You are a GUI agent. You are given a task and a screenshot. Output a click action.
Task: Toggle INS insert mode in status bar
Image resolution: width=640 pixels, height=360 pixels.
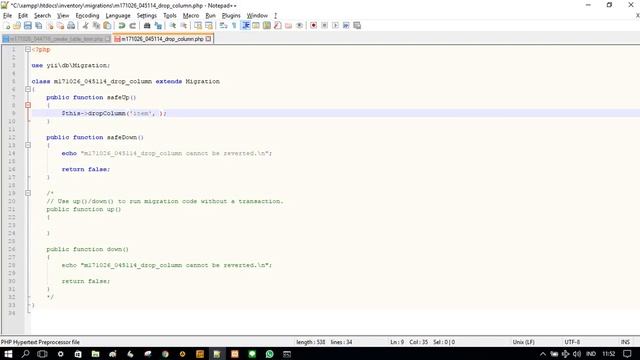point(625,342)
